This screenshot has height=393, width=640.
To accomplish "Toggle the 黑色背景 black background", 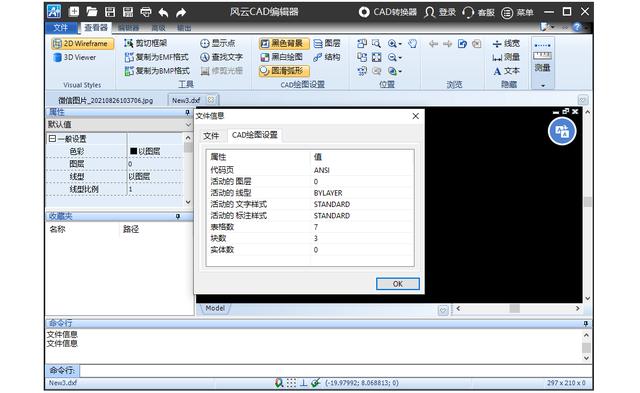I will 284,43.
